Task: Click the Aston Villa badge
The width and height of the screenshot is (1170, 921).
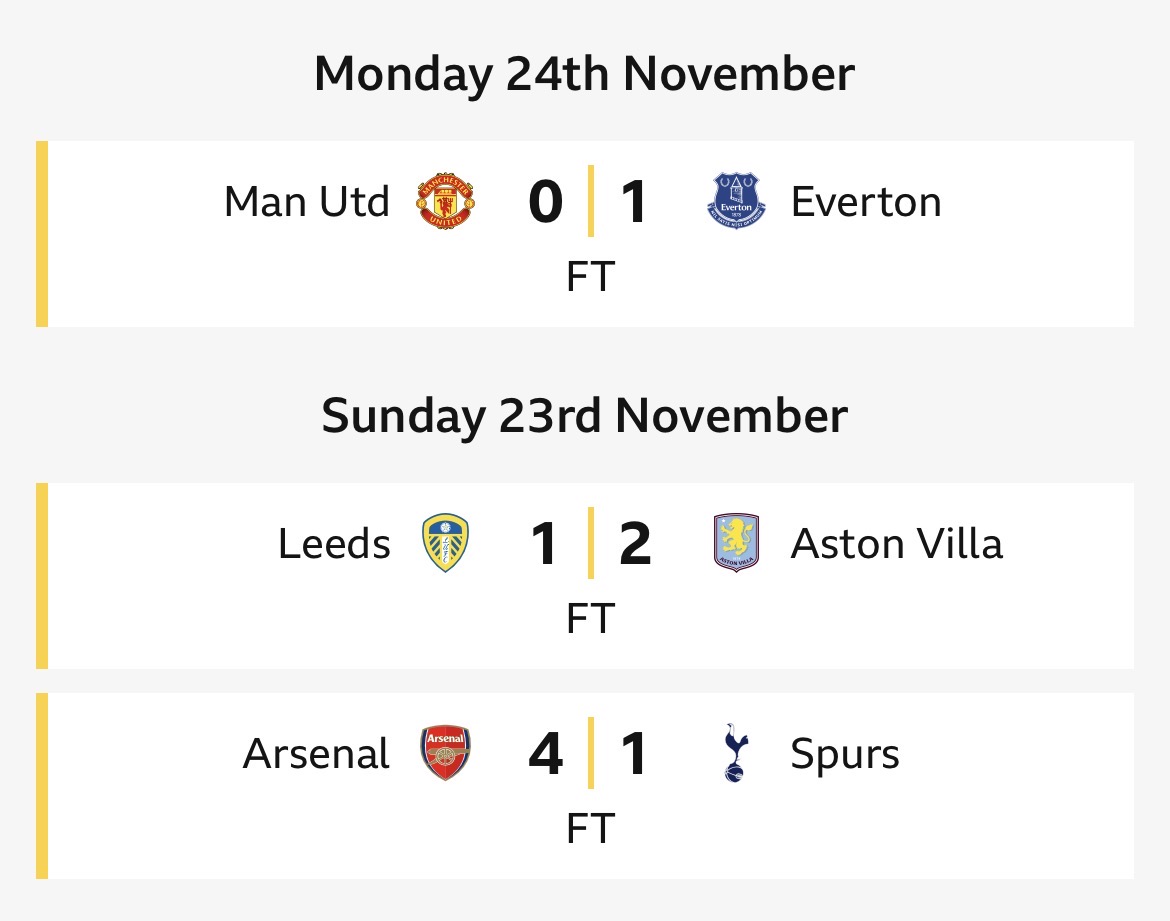Action: point(735,543)
